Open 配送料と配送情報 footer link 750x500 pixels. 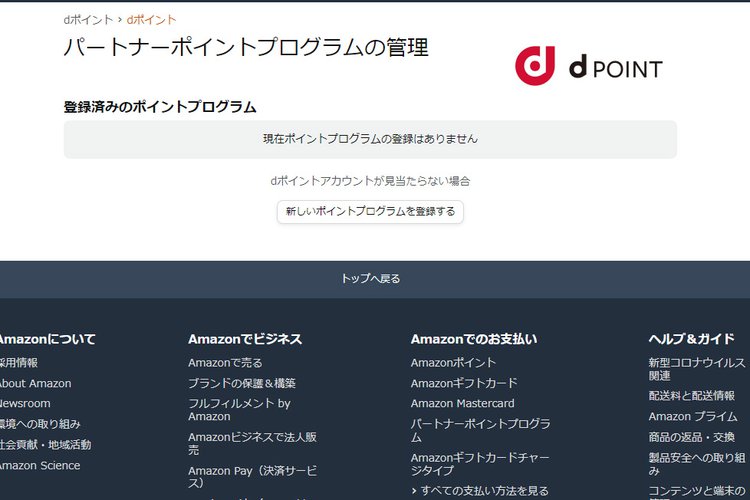[x=691, y=396]
